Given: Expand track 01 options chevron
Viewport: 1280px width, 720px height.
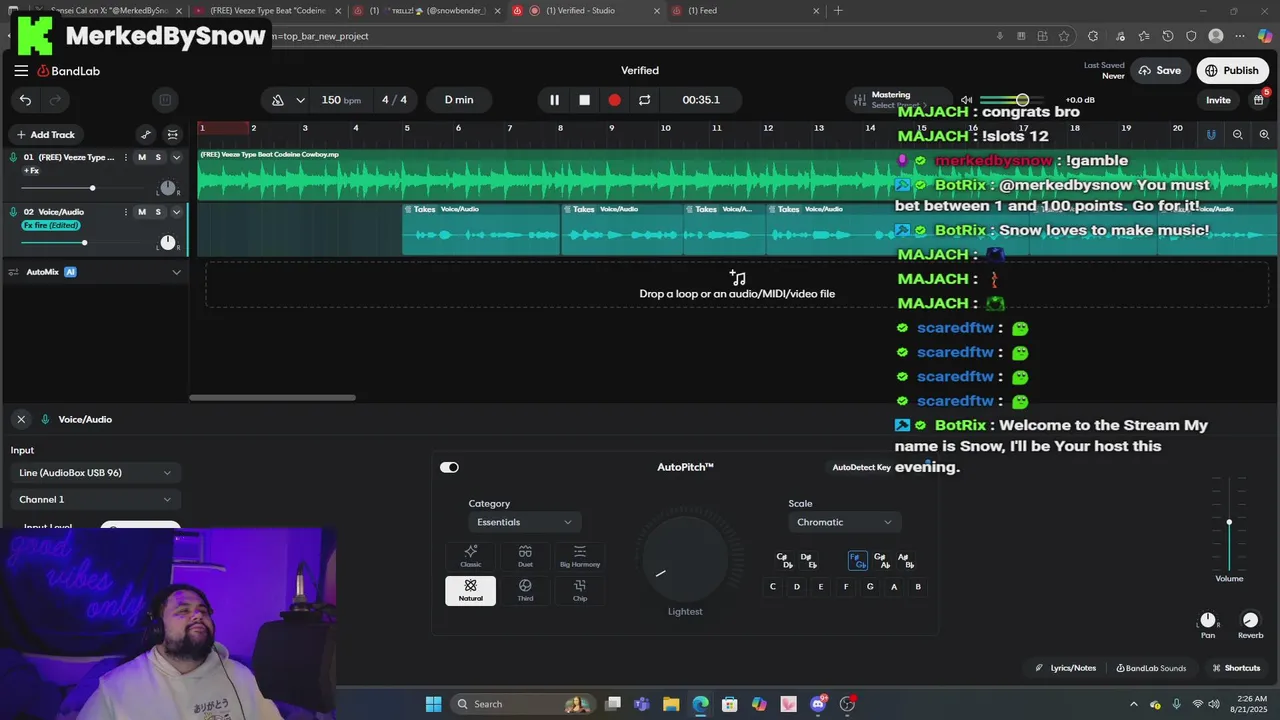Looking at the screenshot, I should pos(177,157).
